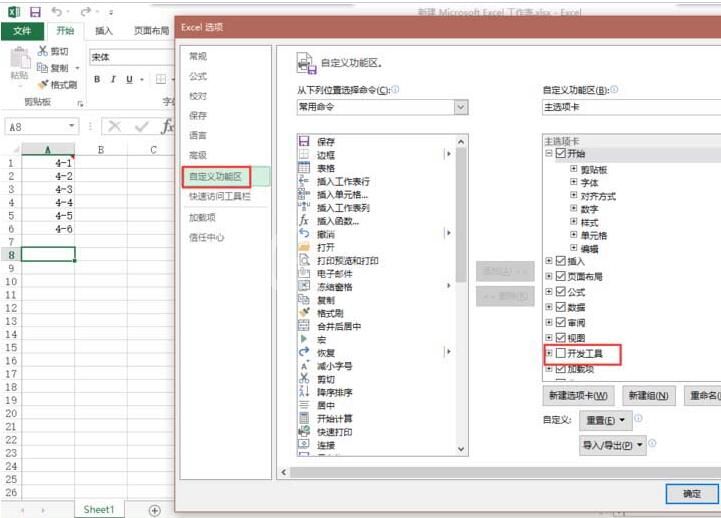Click the formula bar confirm checkmark
721x518 pixels.
point(142,126)
